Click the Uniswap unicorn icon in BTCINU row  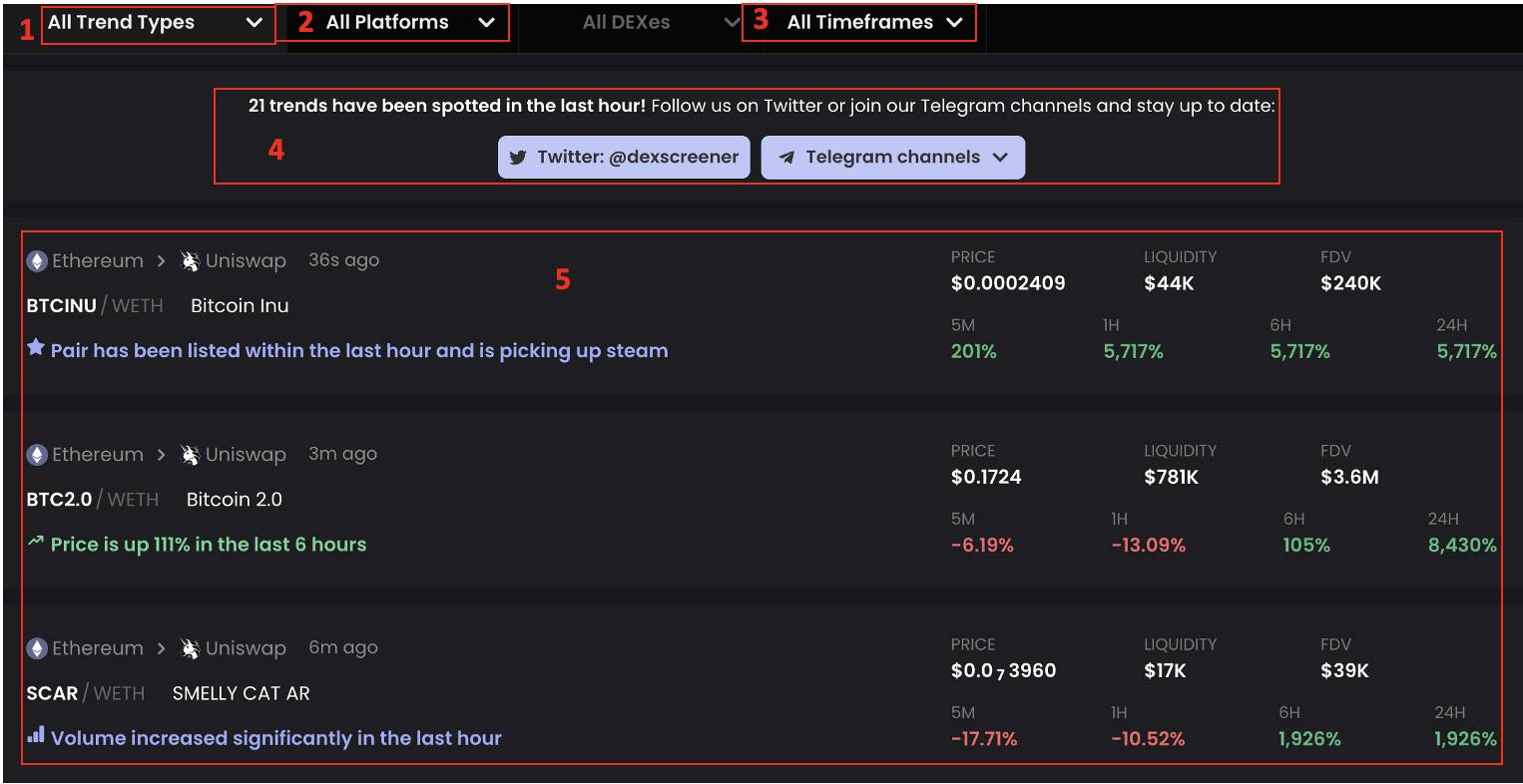tap(190, 261)
